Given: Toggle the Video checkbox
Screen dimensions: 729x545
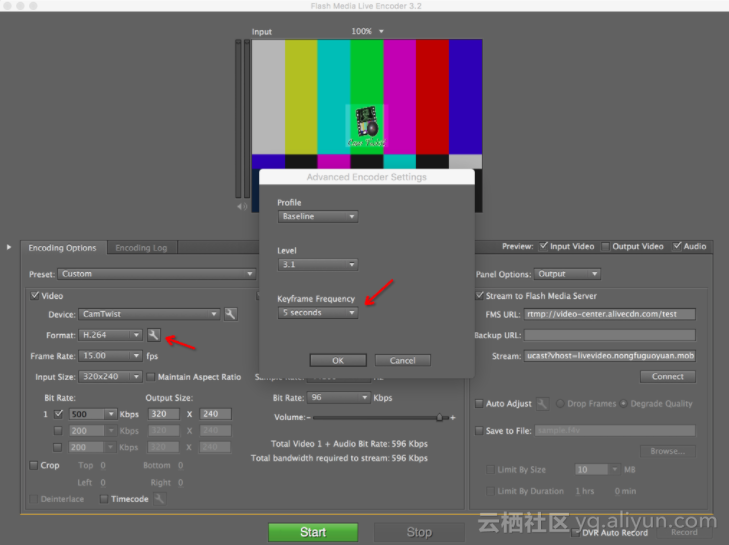Looking at the screenshot, I should [34, 295].
